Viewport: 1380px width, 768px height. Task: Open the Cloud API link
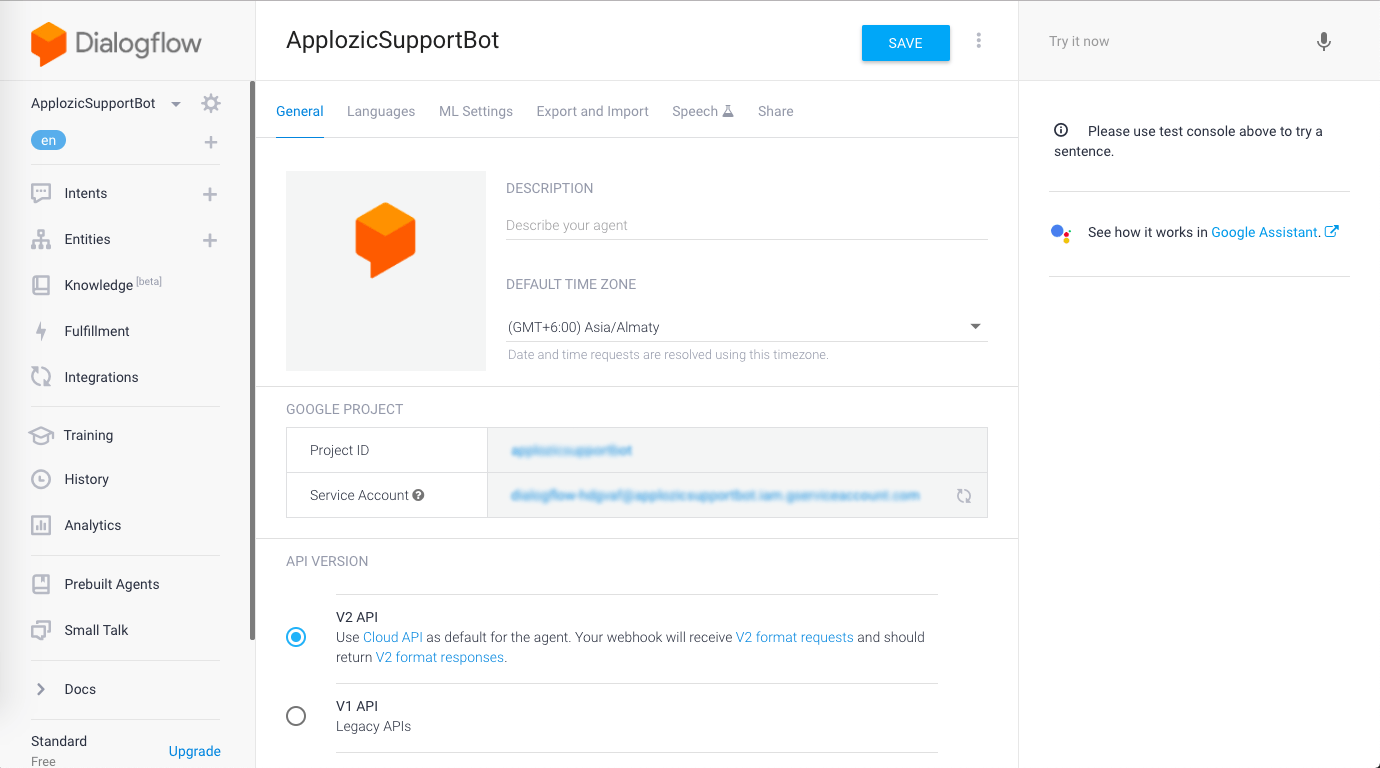[x=393, y=637]
